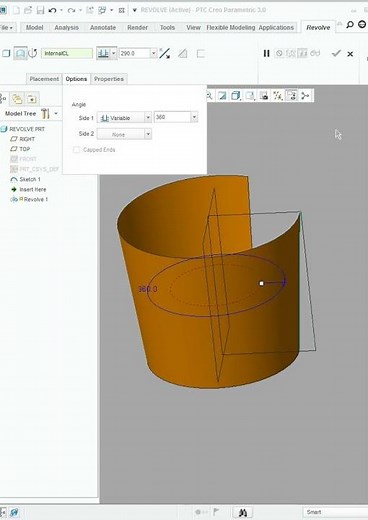Viewport: 368px width, 520px height.
Task: Open the Model Tree show dropdown arrow
Action: pos(56,114)
